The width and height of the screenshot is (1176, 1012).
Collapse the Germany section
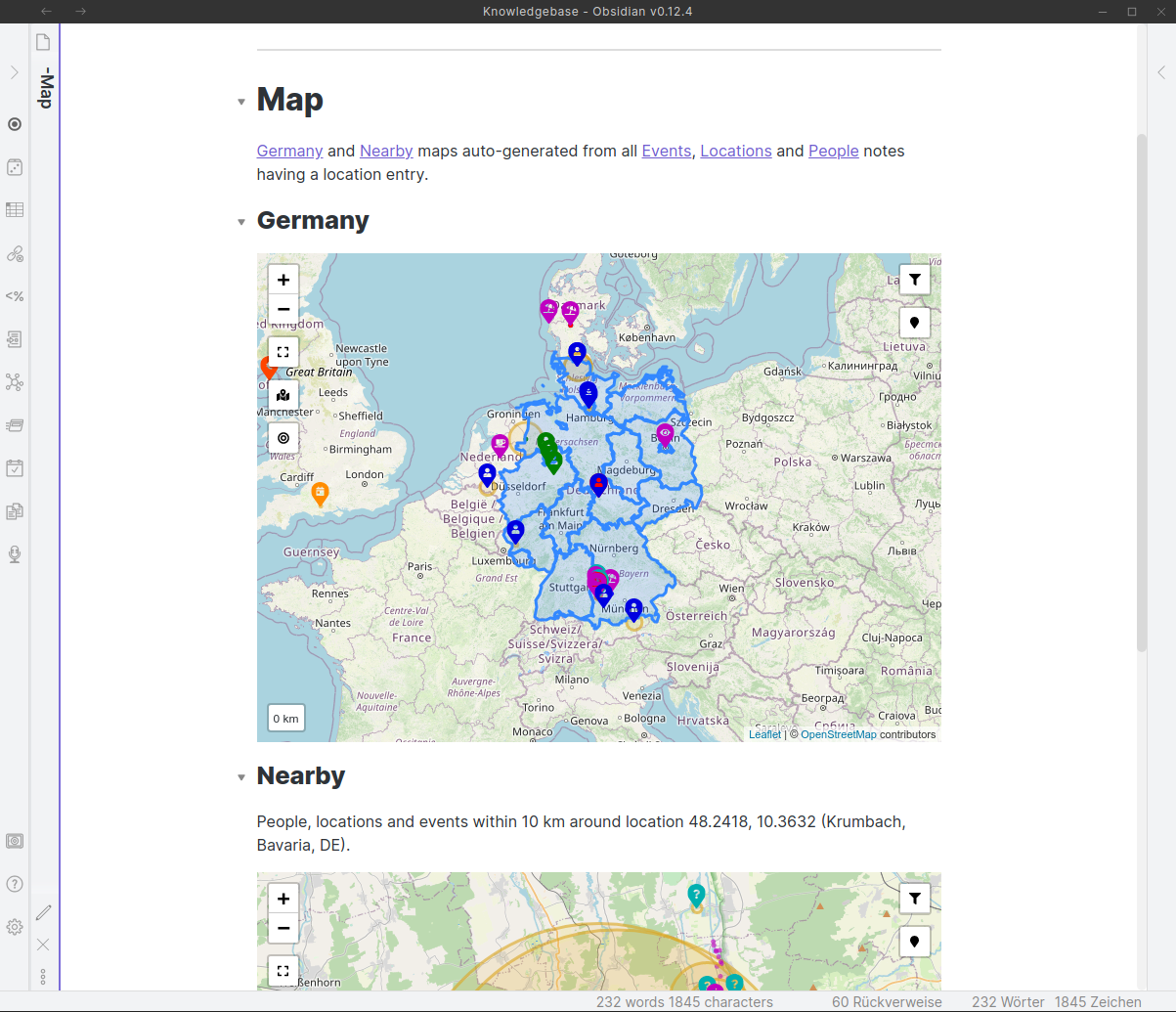(x=240, y=222)
